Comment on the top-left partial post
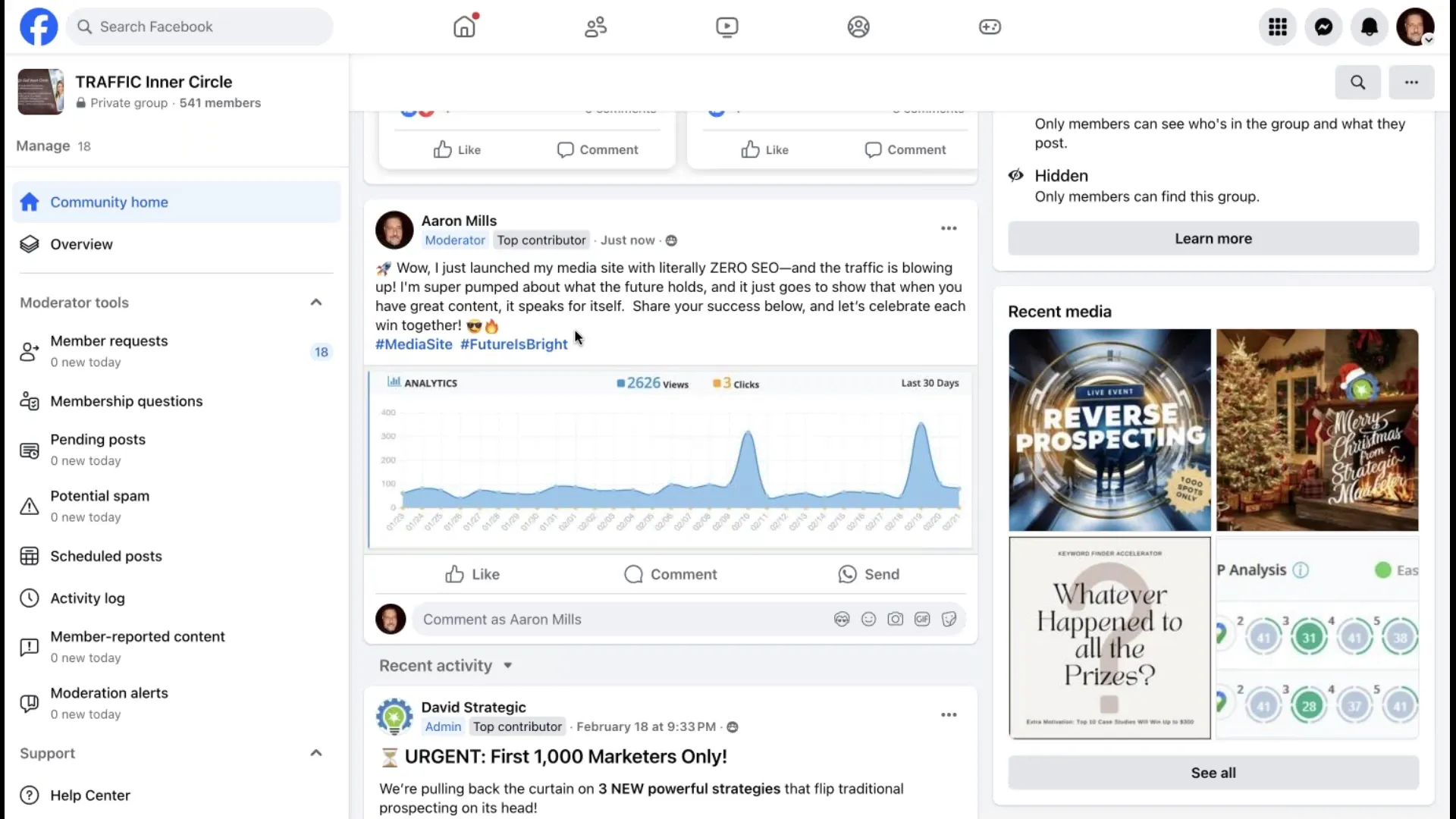Image resolution: width=1456 pixels, height=819 pixels. 598,150
